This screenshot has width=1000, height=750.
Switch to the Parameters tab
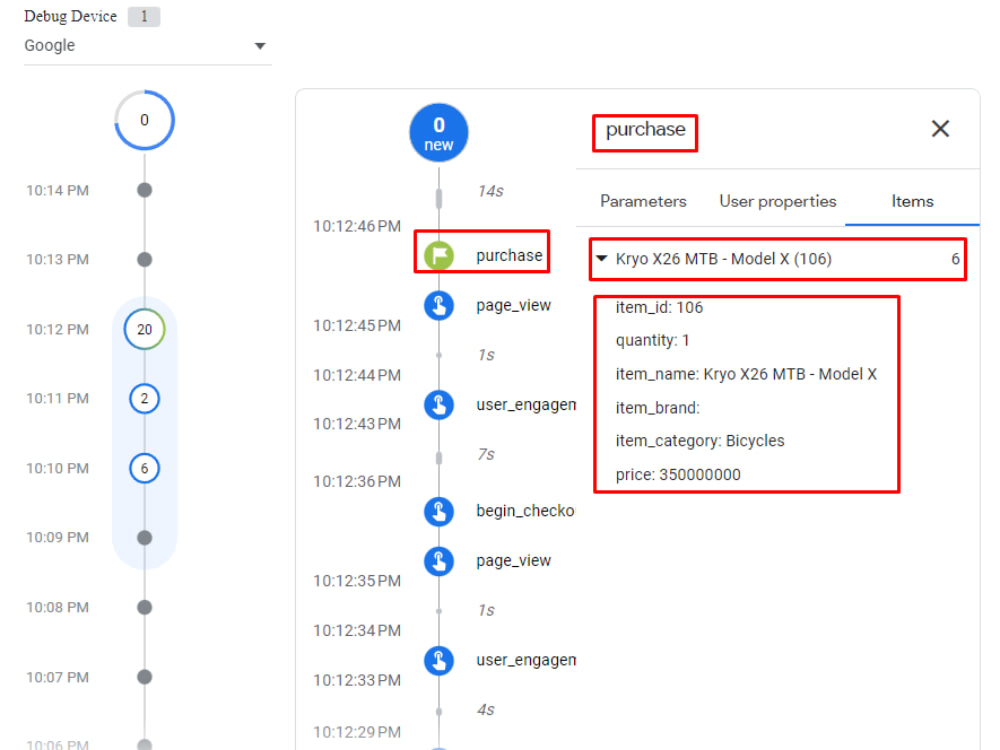click(642, 201)
